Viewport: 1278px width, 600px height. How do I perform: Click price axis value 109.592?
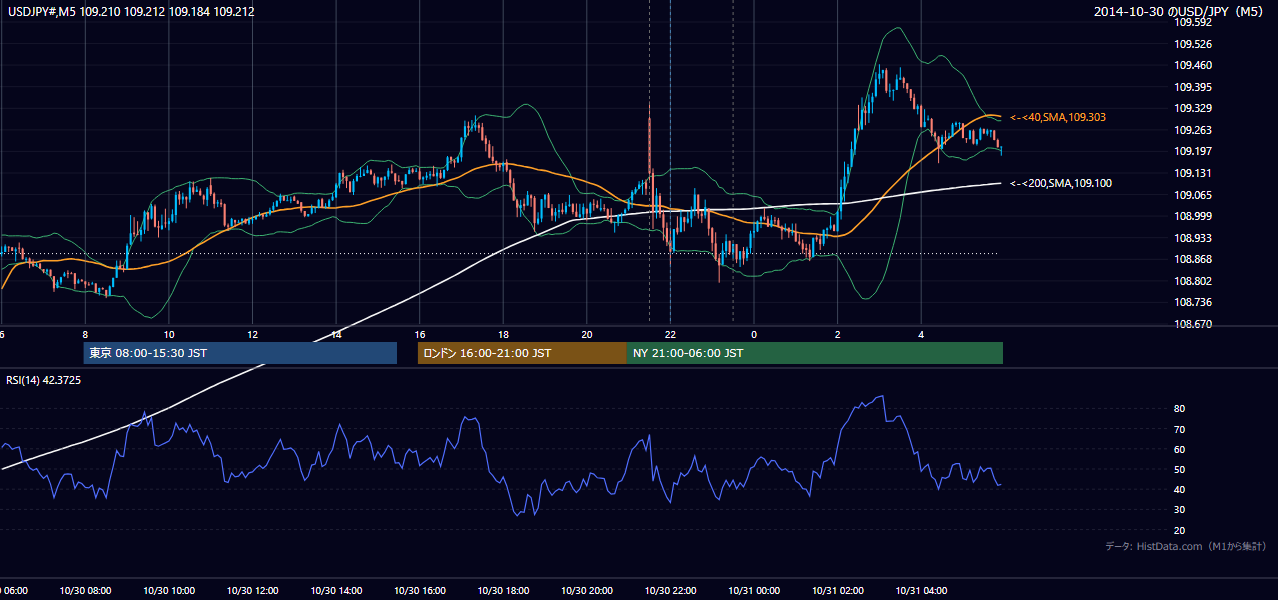[1192, 22]
